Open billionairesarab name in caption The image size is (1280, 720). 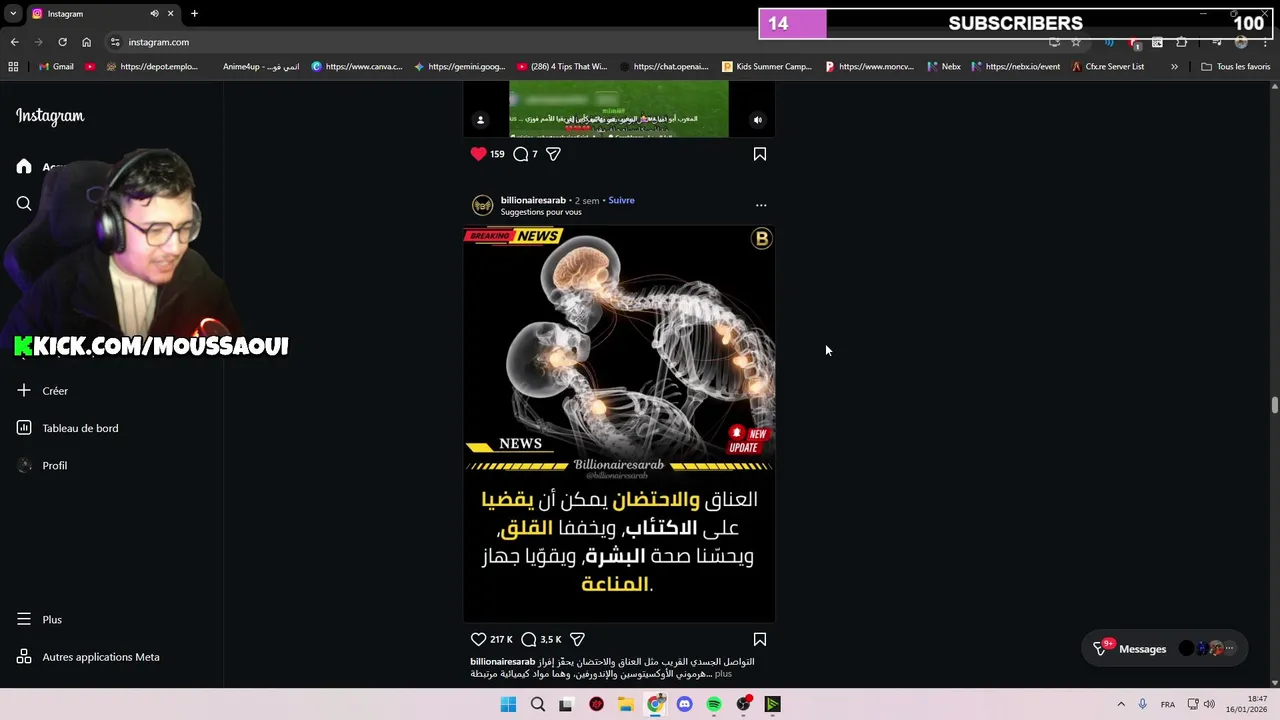point(502,662)
